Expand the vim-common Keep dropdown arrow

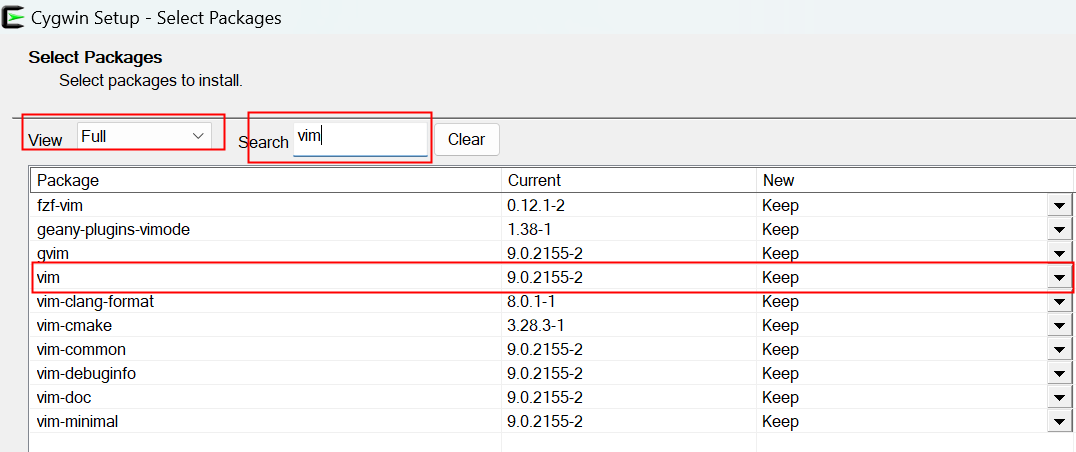click(1059, 350)
